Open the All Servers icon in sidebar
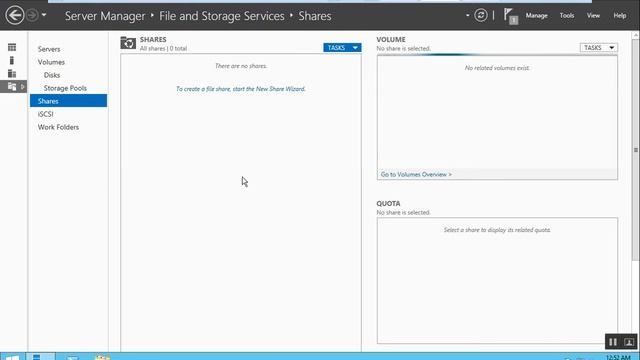This screenshot has width=640, height=360. (12, 73)
